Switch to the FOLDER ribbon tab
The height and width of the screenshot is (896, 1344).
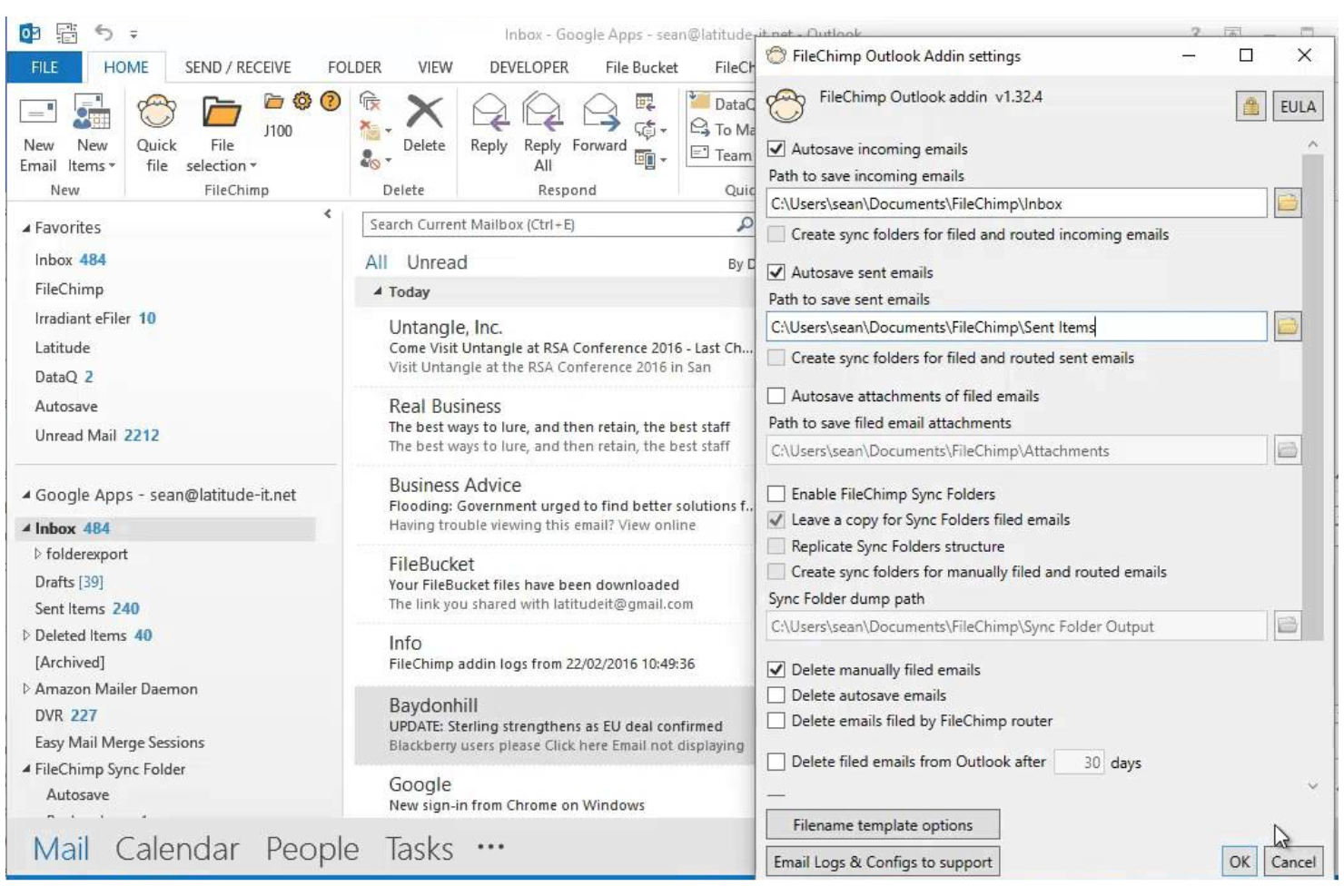point(354,67)
